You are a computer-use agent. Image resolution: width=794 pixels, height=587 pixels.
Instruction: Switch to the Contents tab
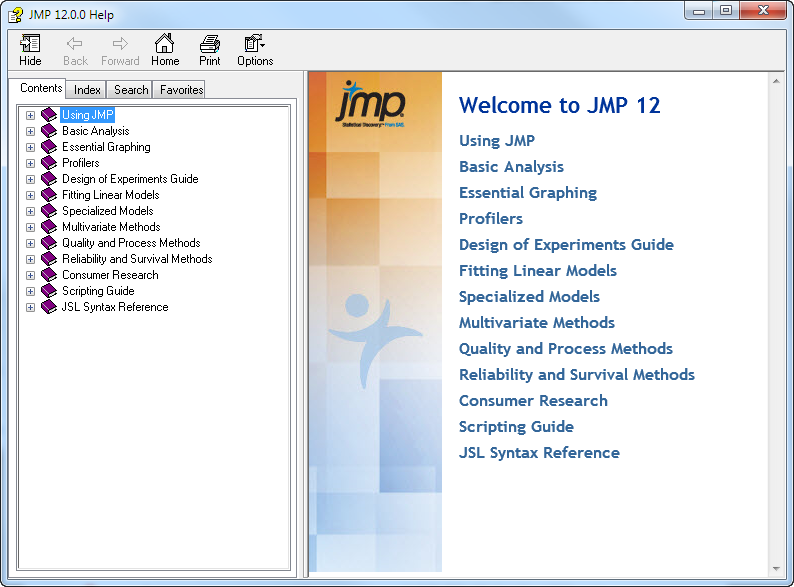pyautogui.click(x=38, y=88)
